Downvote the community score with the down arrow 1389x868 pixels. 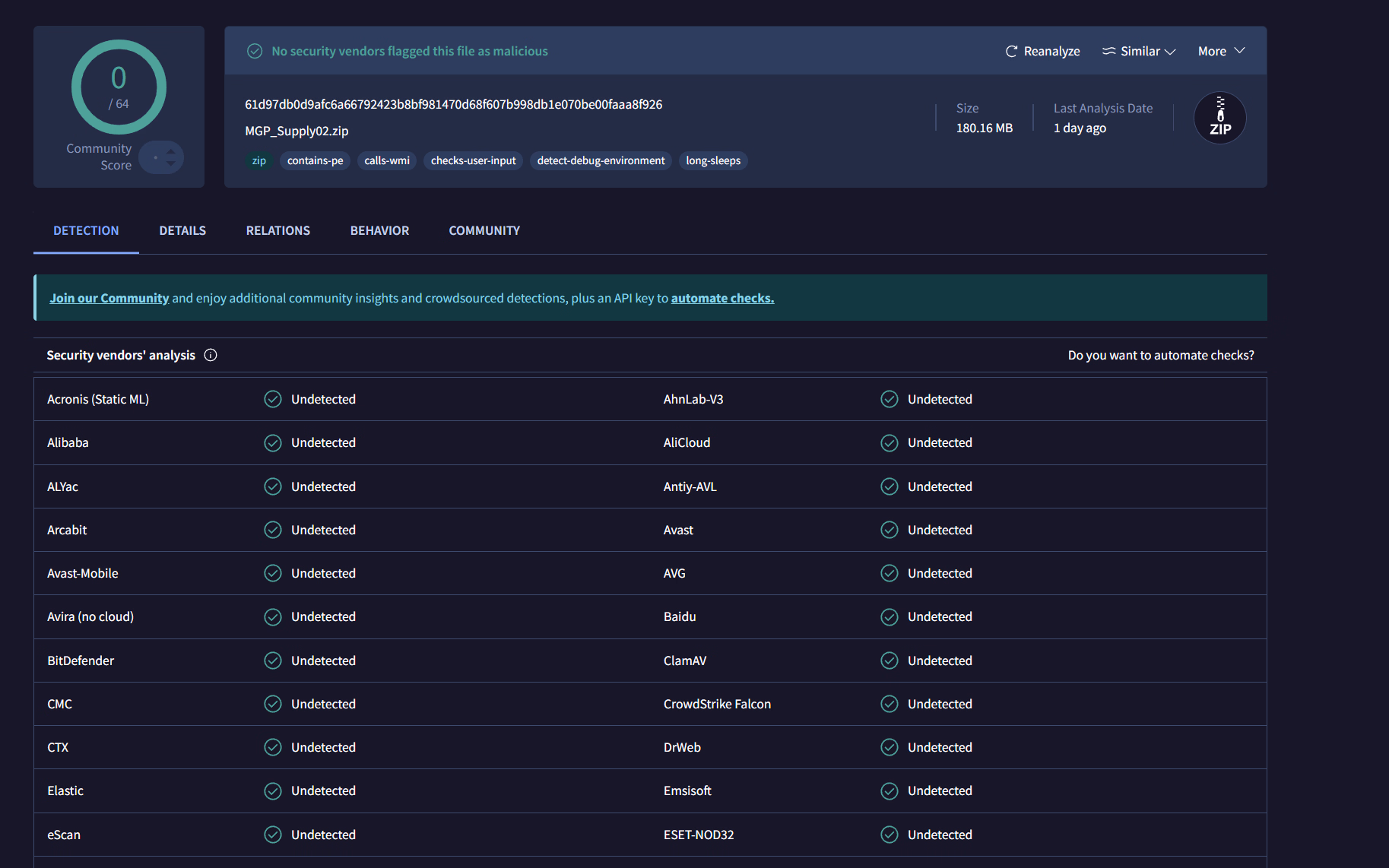[x=171, y=163]
